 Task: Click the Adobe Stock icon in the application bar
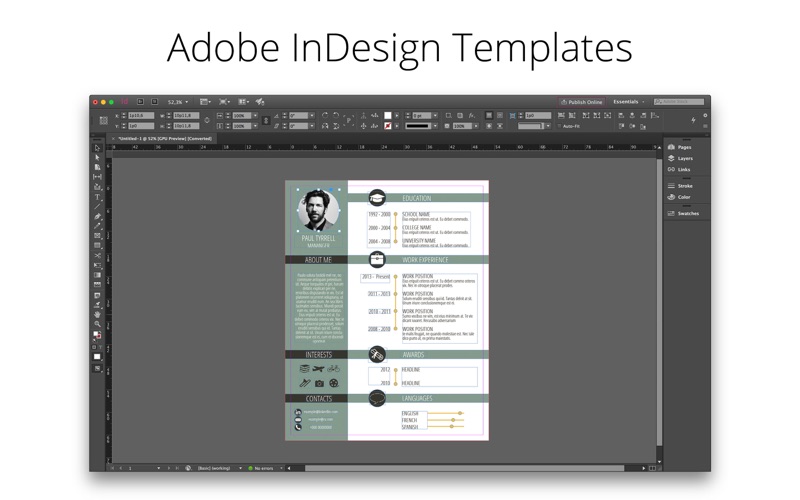coord(154,102)
